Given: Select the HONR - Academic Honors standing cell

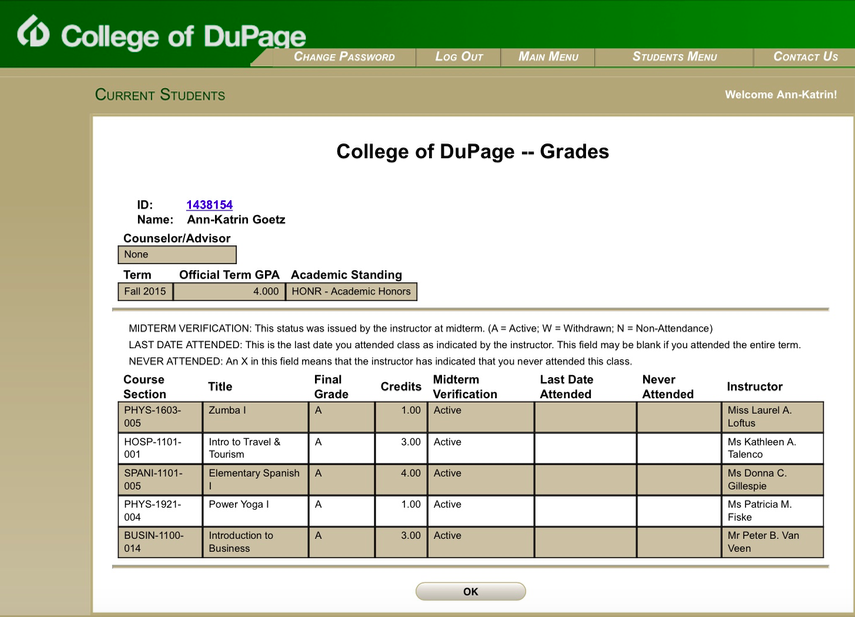Looking at the screenshot, I should [x=350, y=292].
